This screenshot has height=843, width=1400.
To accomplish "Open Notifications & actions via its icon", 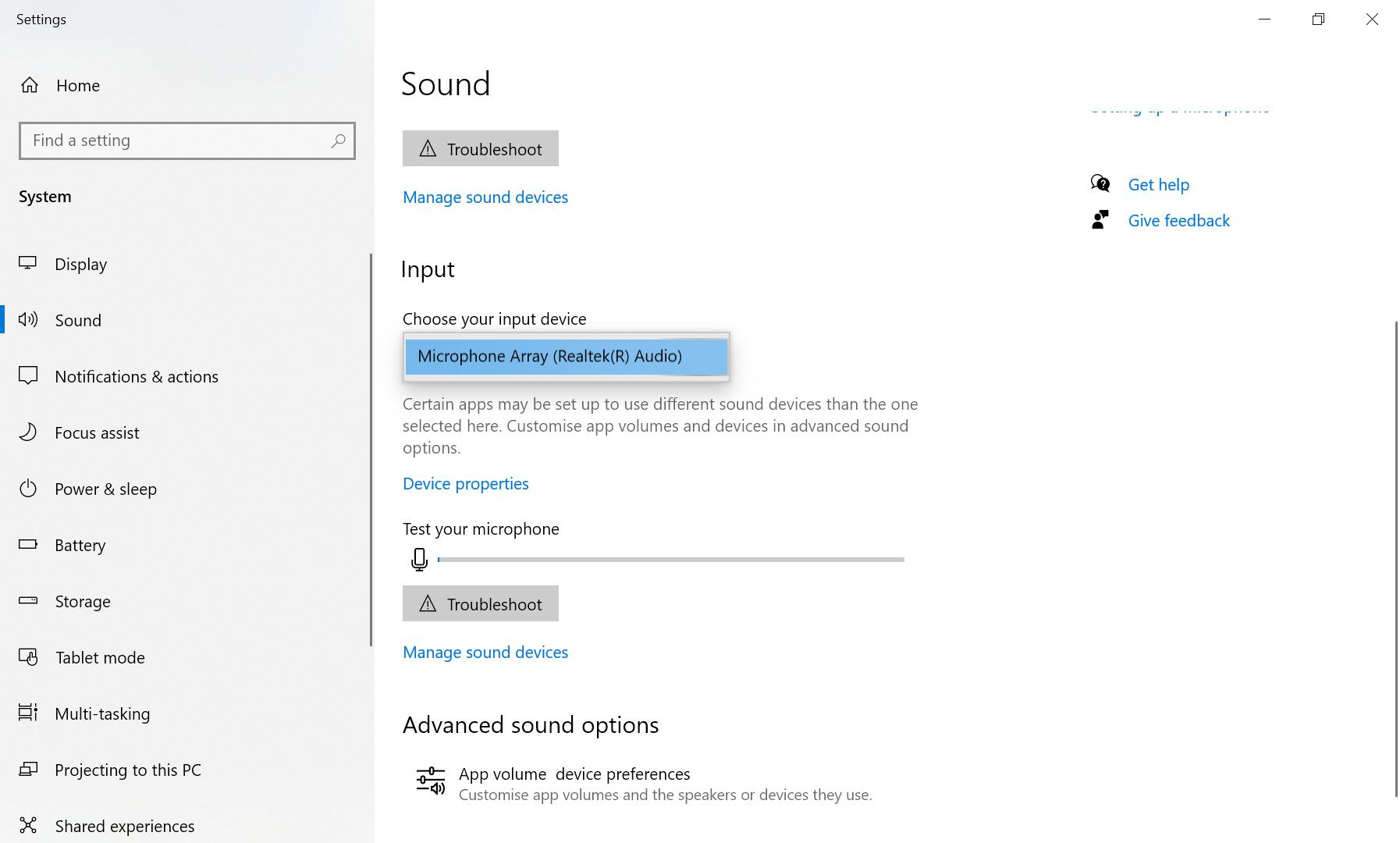I will pyautogui.click(x=29, y=376).
